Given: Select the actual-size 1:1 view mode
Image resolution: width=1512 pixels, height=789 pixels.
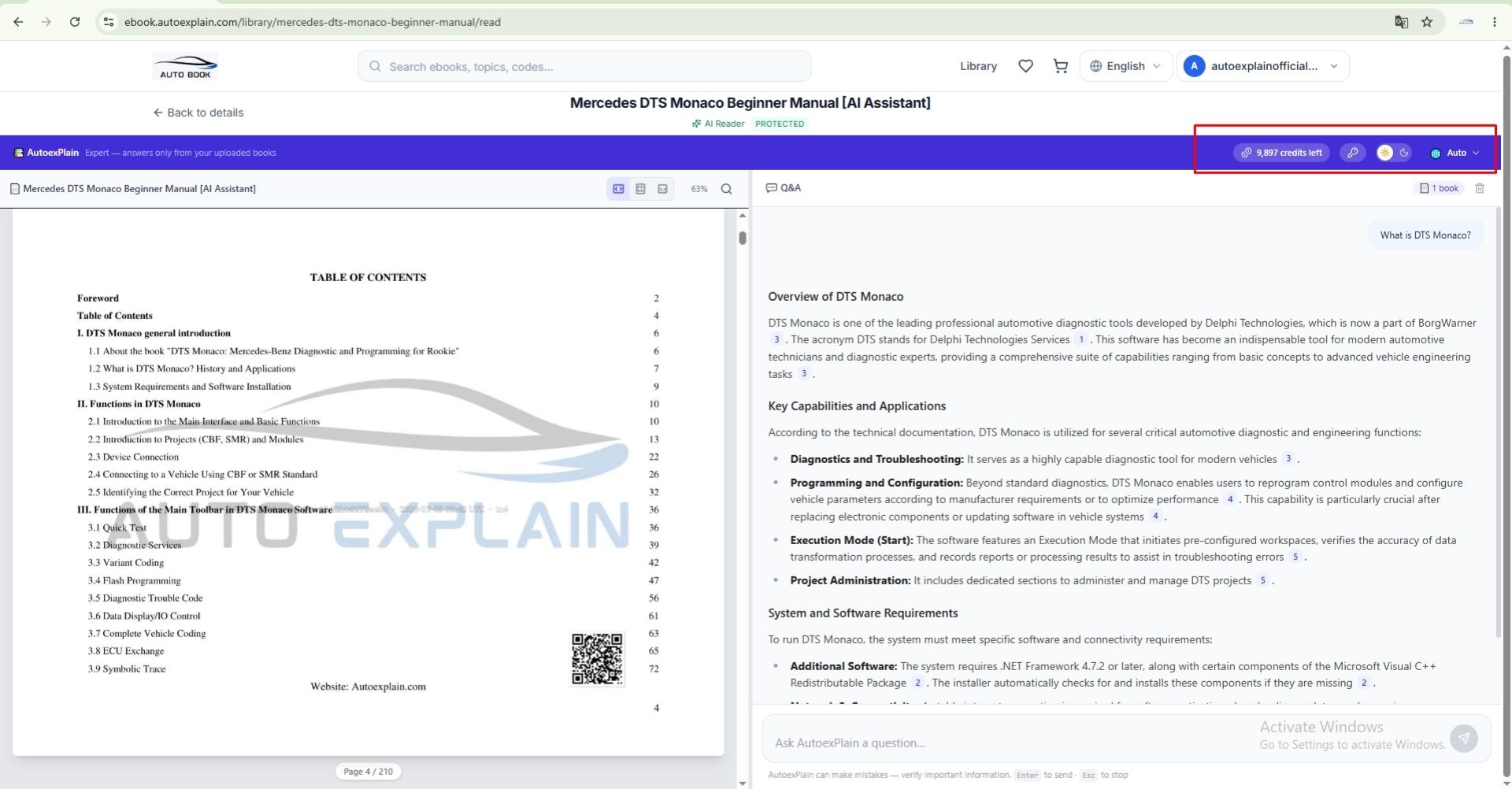Looking at the screenshot, I should pyautogui.click(x=662, y=189).
